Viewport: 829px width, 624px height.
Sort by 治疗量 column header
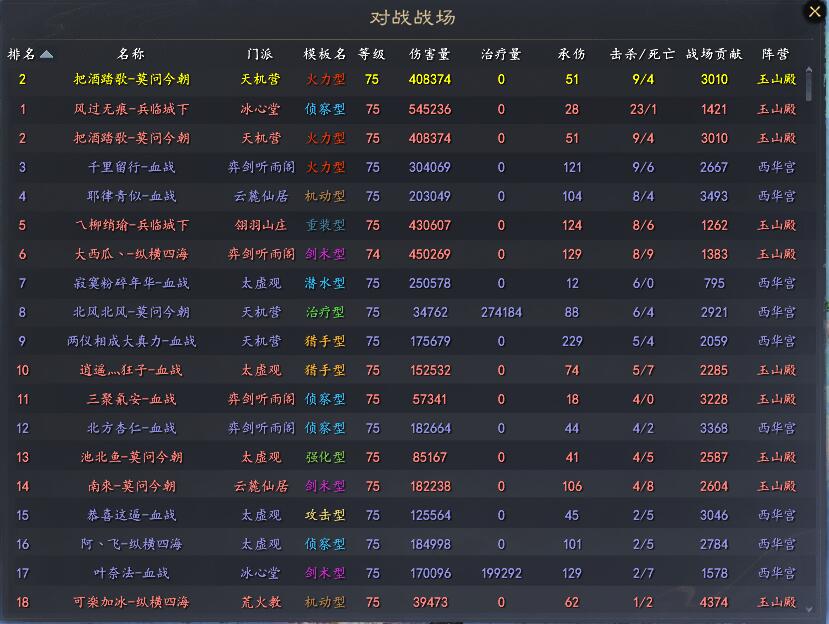pos(501,54)
